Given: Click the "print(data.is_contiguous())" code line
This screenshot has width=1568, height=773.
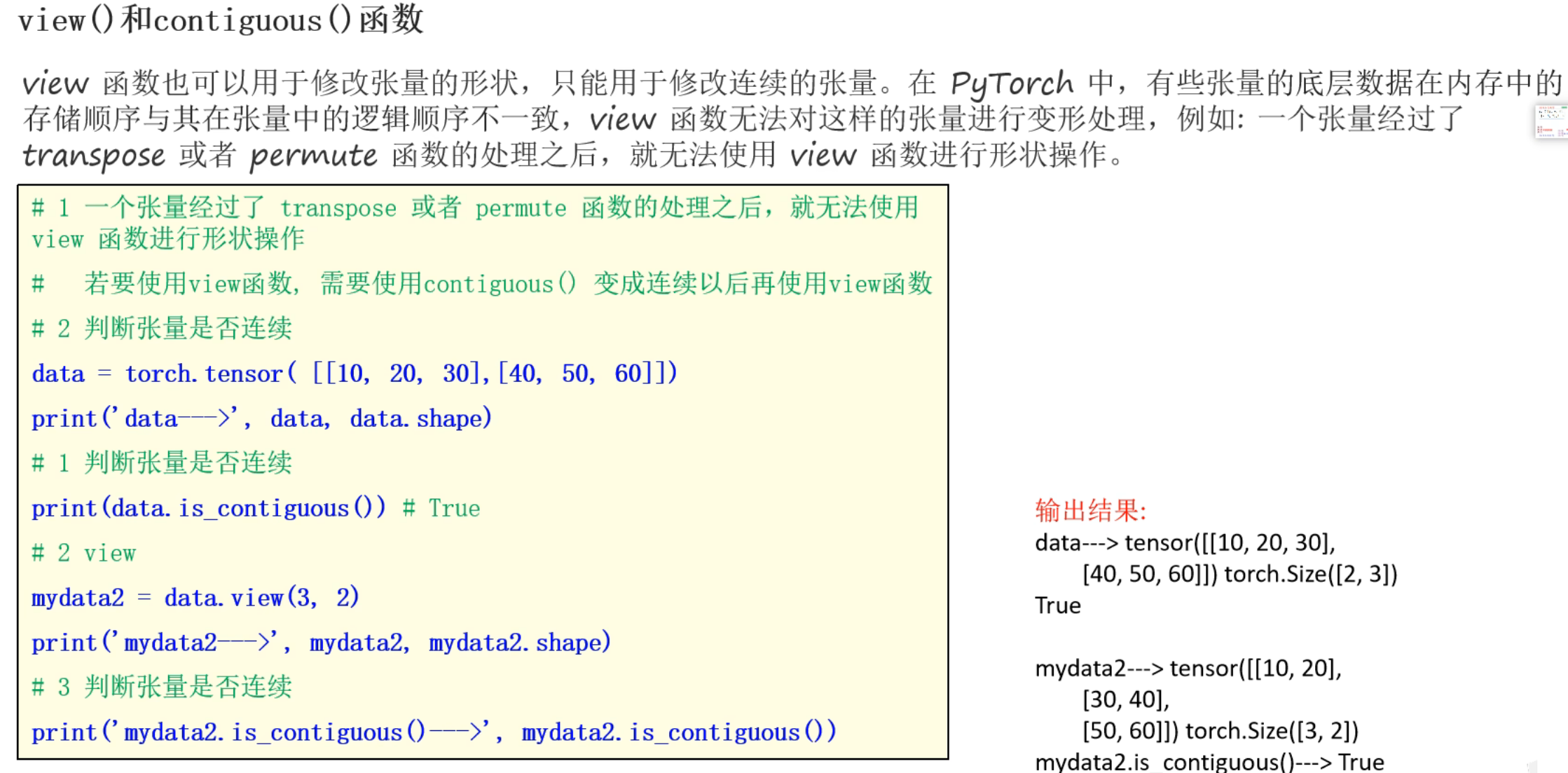Looking at the screenshot, I should tap(209, 508).
